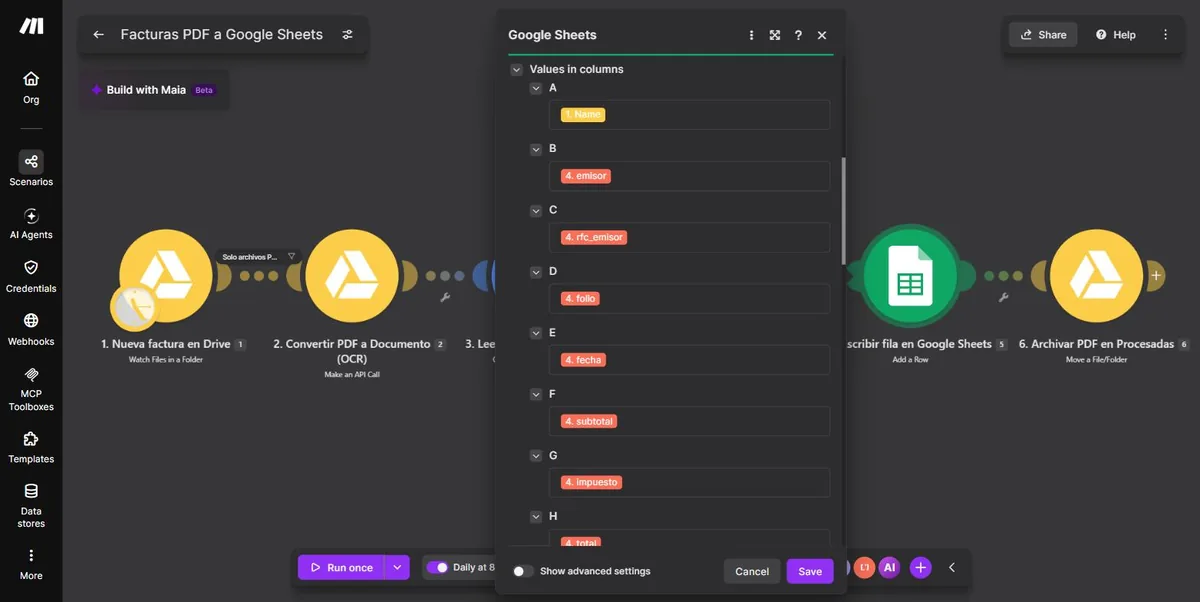
Task: Select the Nueva factura en Drive module
Action: pos(165,276)
